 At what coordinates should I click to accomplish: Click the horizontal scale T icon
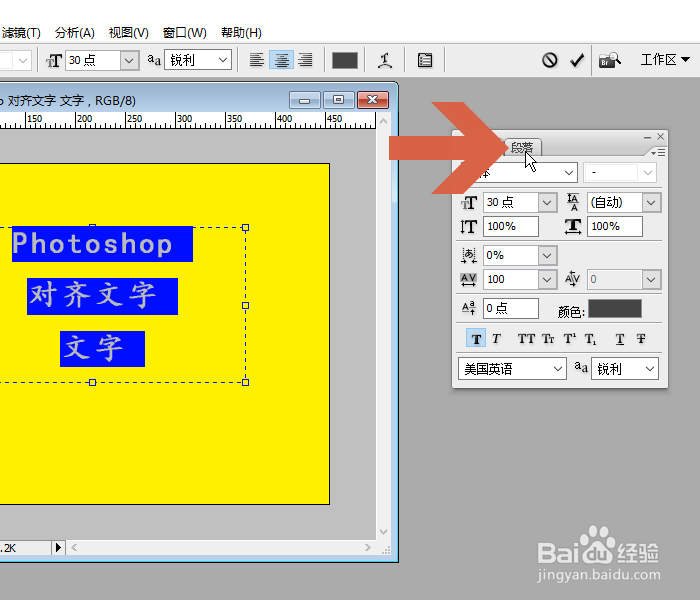click(x=573, y=227)
